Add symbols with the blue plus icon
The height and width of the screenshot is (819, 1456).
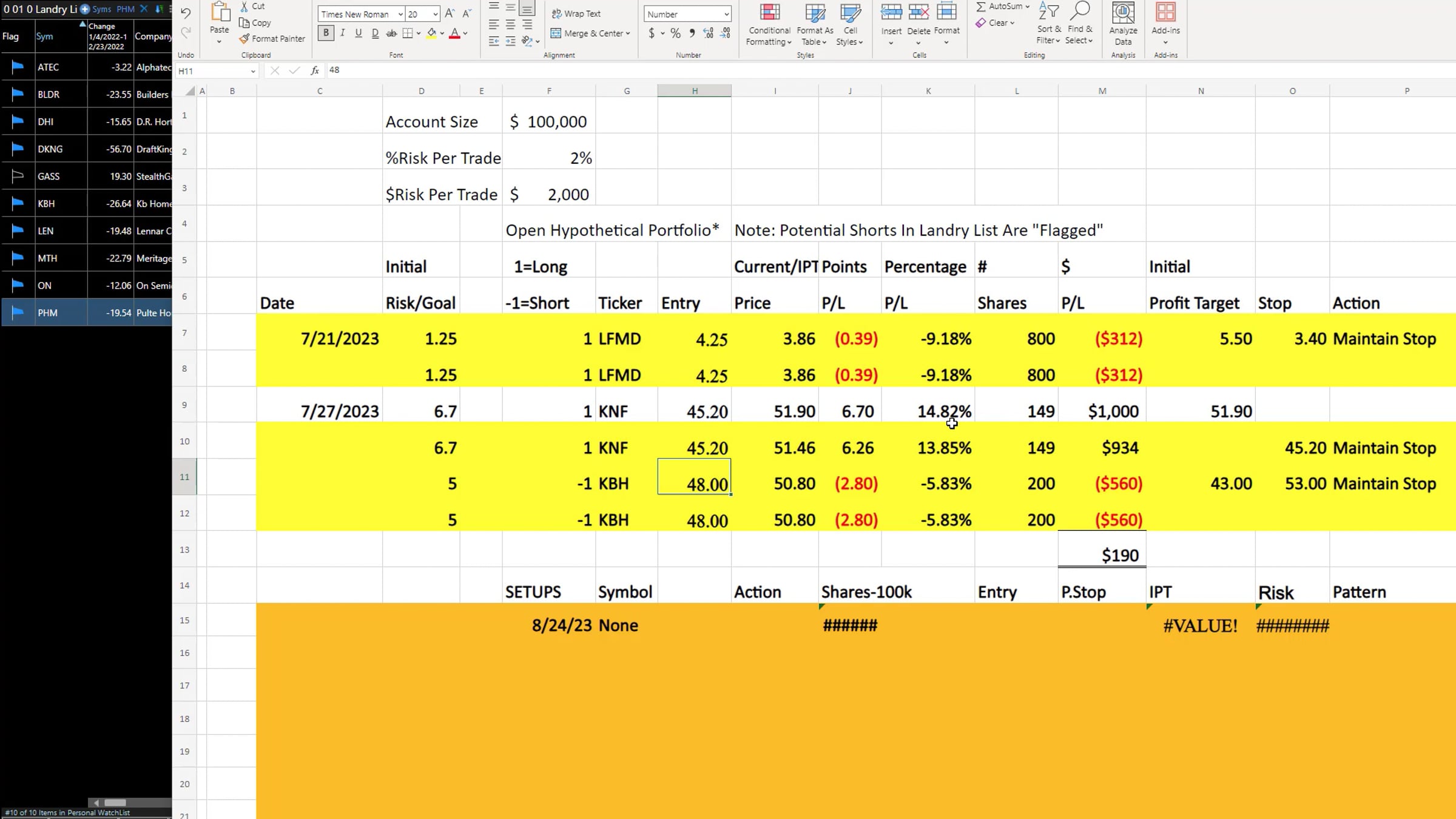[x=85, y=9]
